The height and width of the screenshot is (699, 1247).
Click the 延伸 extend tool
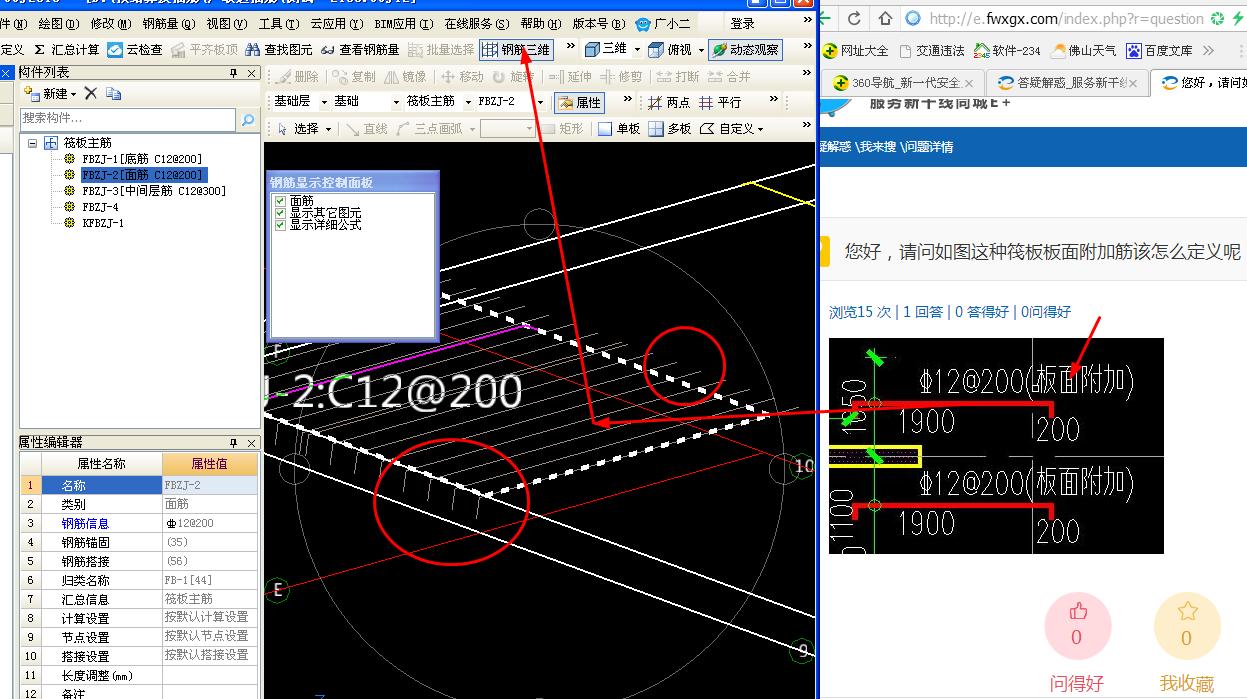(x=570, y=76)
